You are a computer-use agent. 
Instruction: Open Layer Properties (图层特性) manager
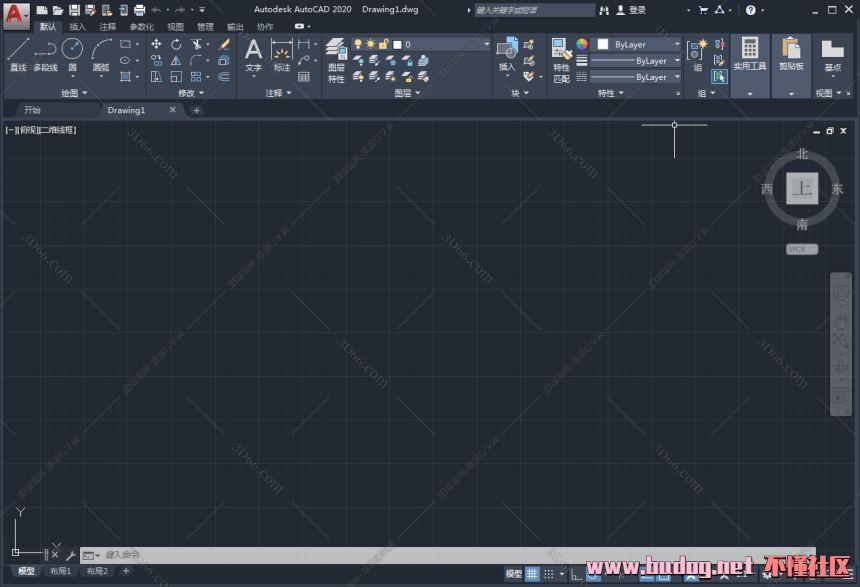coord(336,60)
